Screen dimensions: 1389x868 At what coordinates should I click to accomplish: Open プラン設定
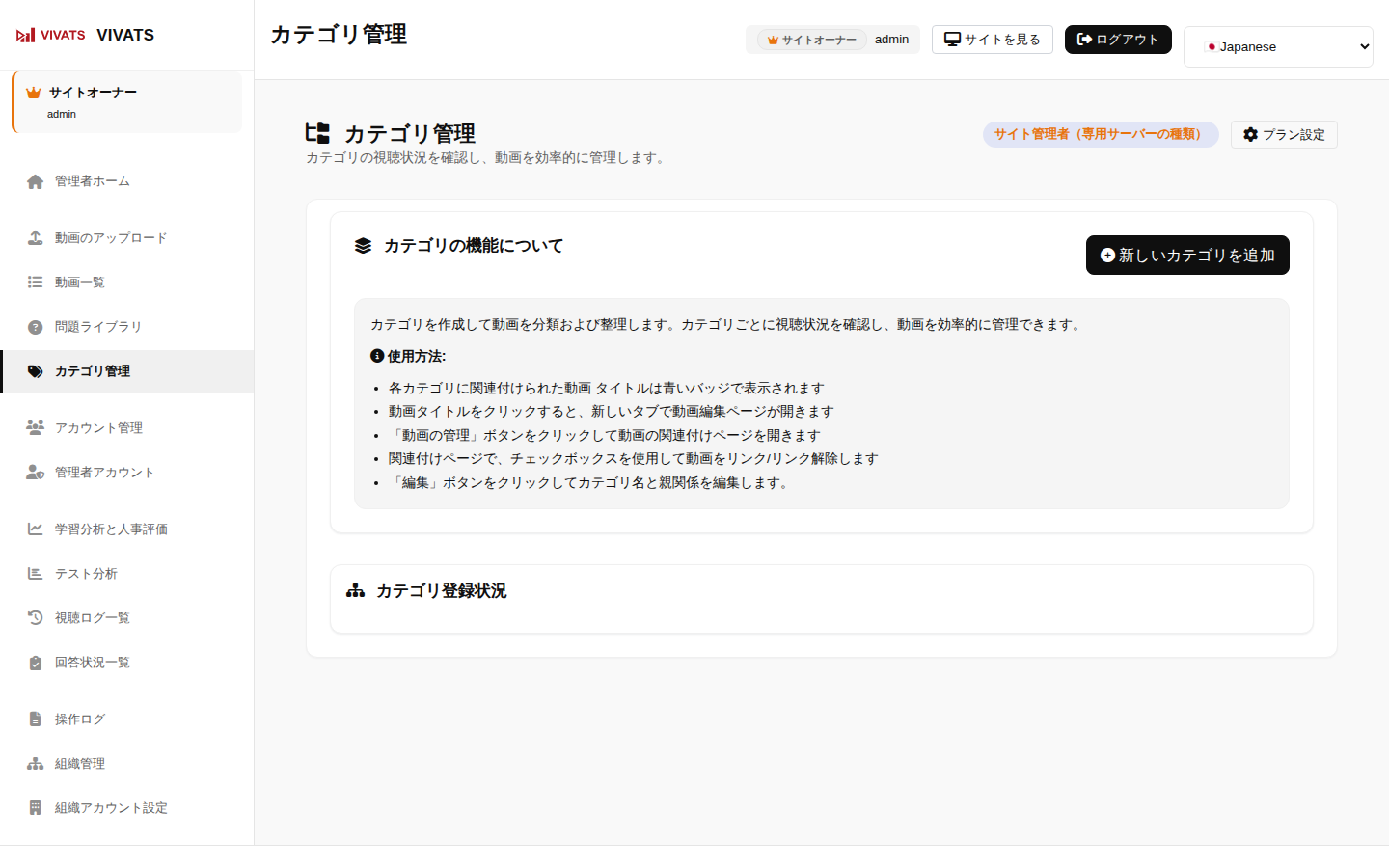click(1284, 135)
